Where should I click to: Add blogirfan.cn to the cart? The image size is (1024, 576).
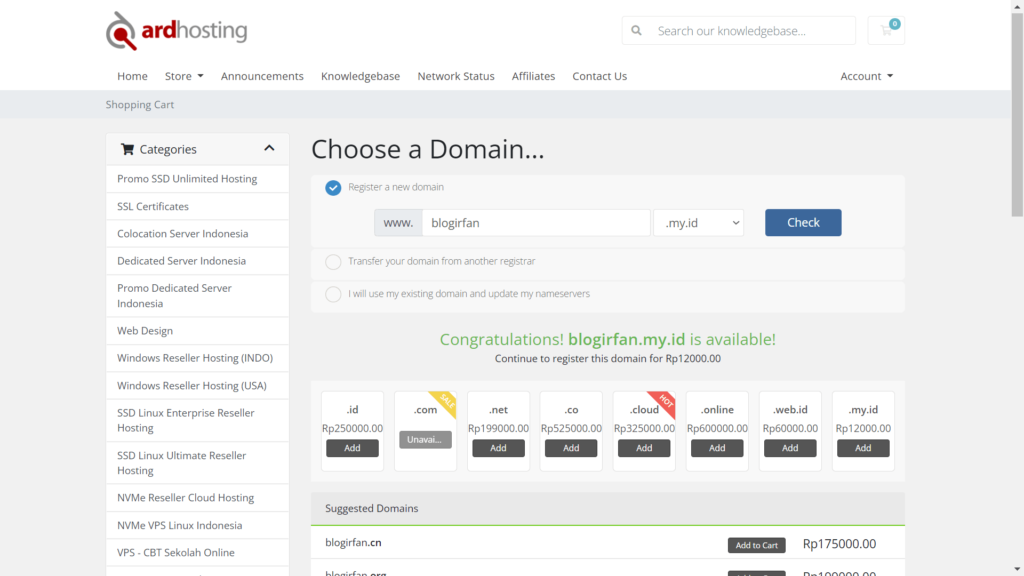coord(756,544)
